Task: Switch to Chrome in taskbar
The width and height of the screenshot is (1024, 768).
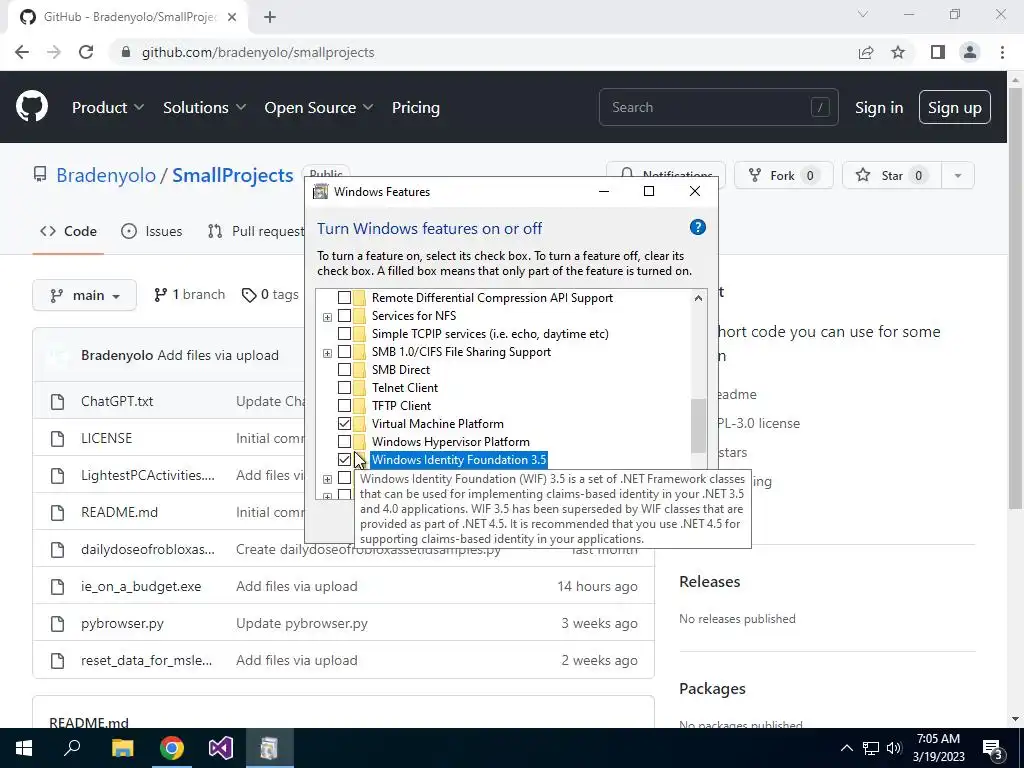Action: coord(171,748)
